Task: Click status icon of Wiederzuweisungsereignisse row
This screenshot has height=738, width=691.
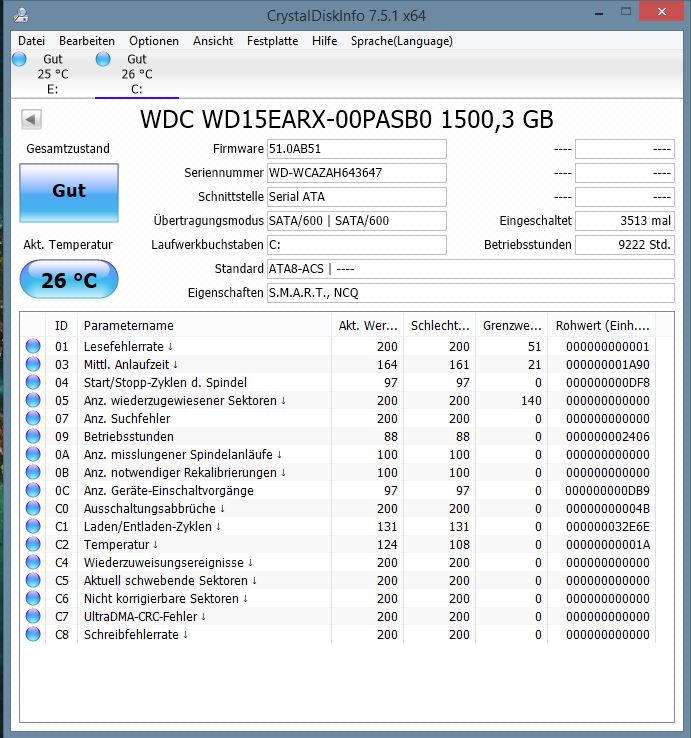Action: [x=33, y=562]
